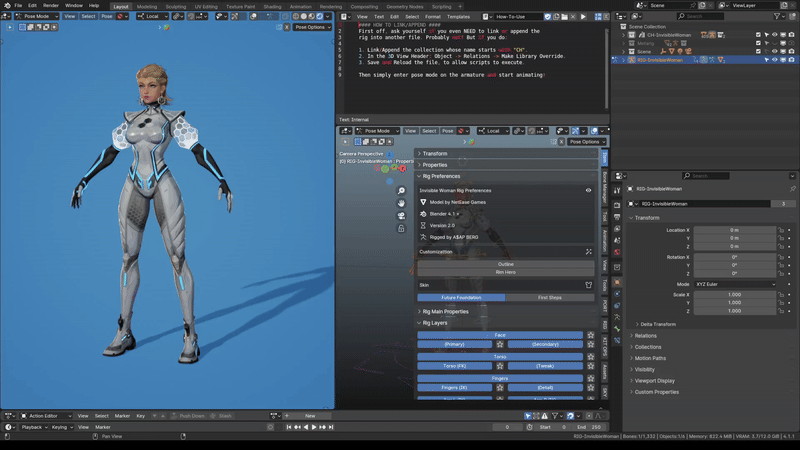Open the Output properties tab icon
The image size is (800, 450).
617,217
